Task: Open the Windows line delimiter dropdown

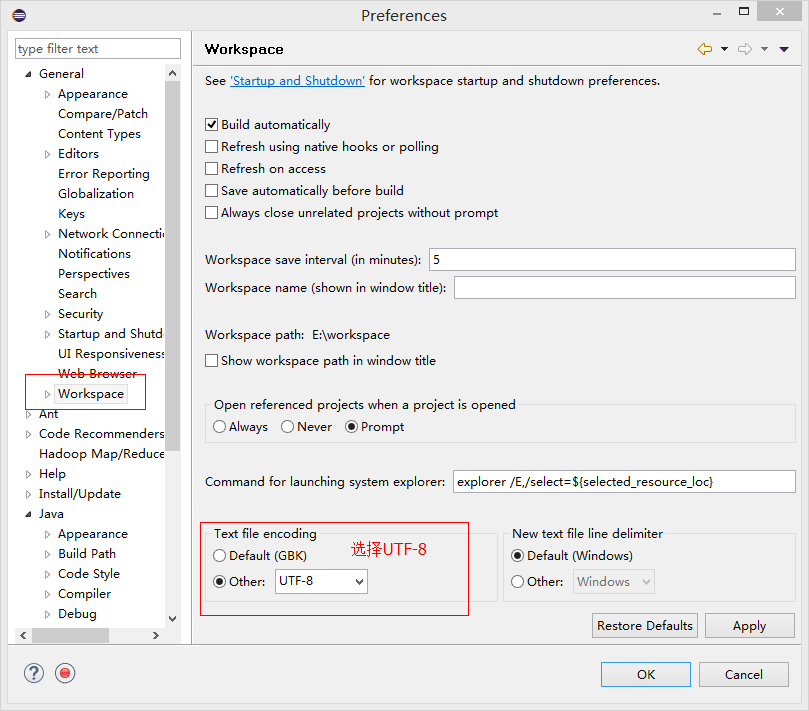Action: (x=614, y=581)
